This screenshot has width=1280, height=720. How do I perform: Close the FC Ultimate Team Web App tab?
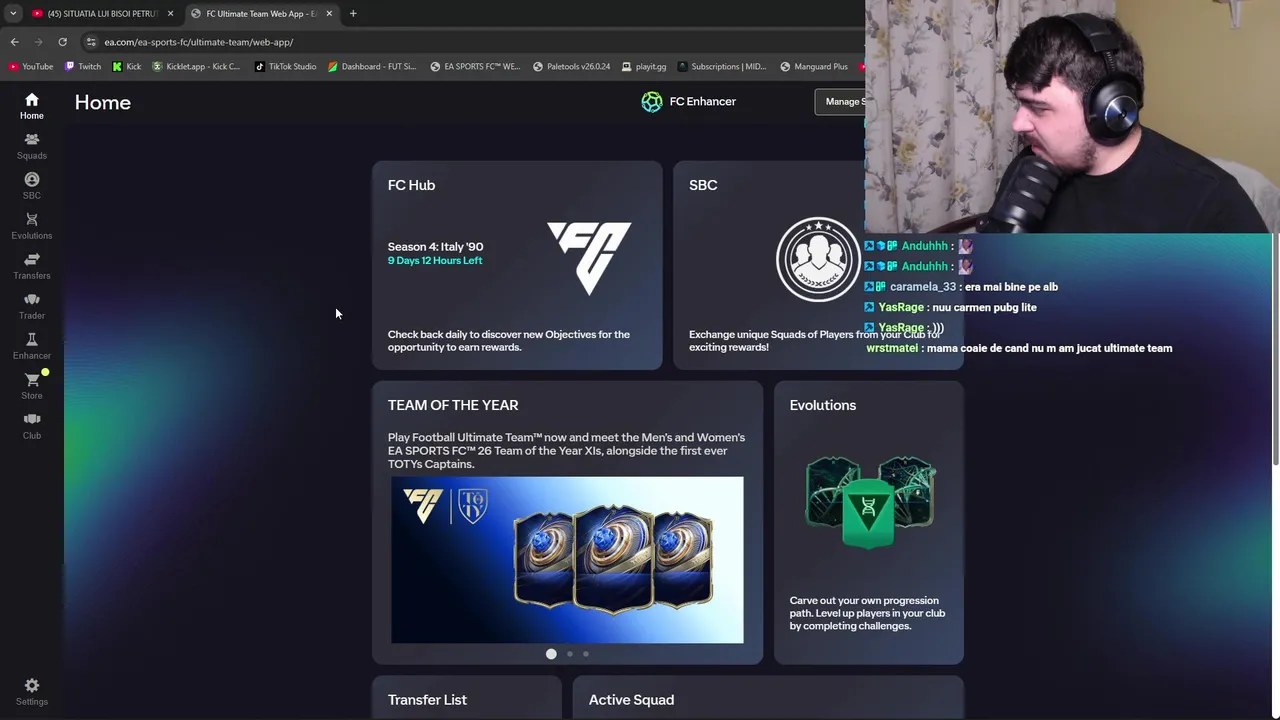[329, 13]
